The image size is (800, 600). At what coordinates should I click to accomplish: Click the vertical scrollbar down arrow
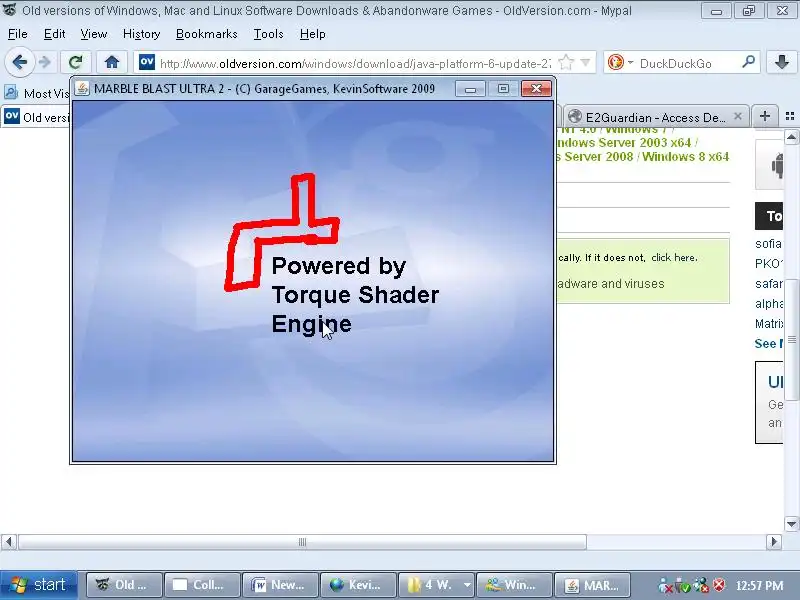pos(791,523)
